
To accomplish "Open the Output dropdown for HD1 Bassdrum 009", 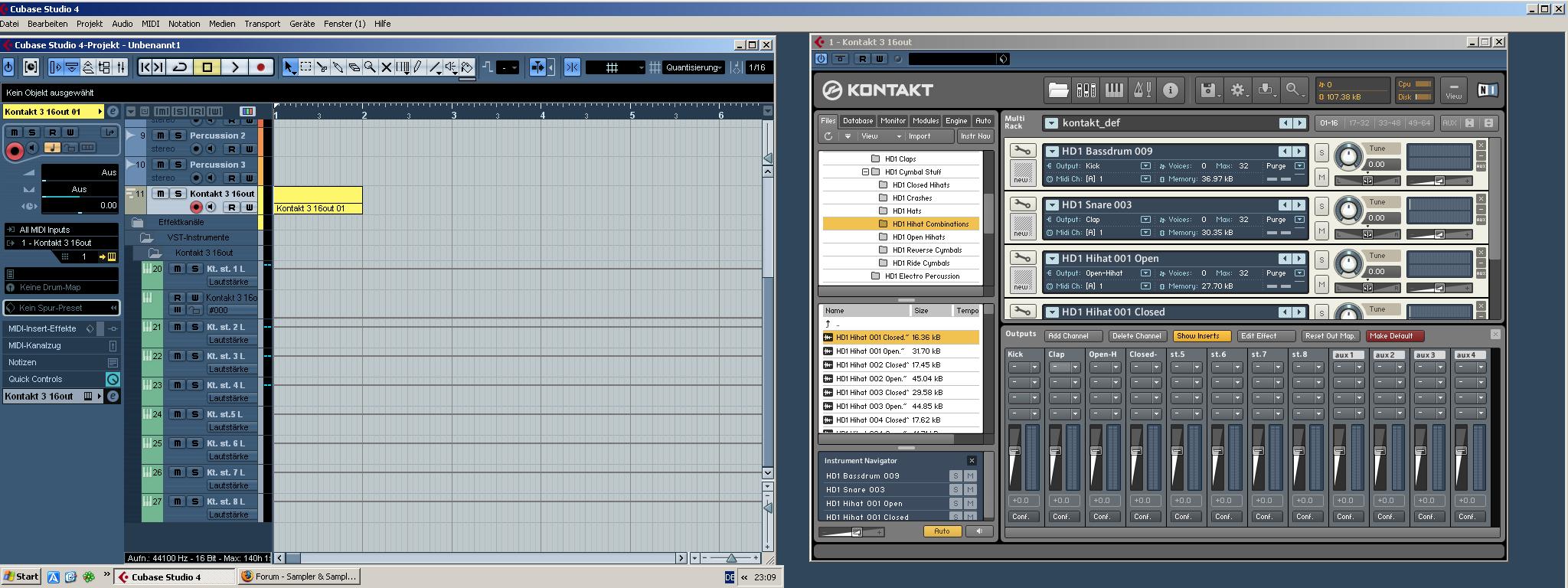I will pos(1145,166).
